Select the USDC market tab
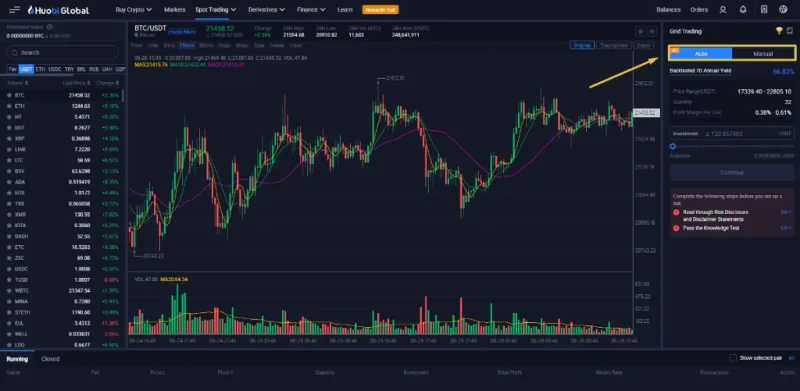 click(55, 69)
